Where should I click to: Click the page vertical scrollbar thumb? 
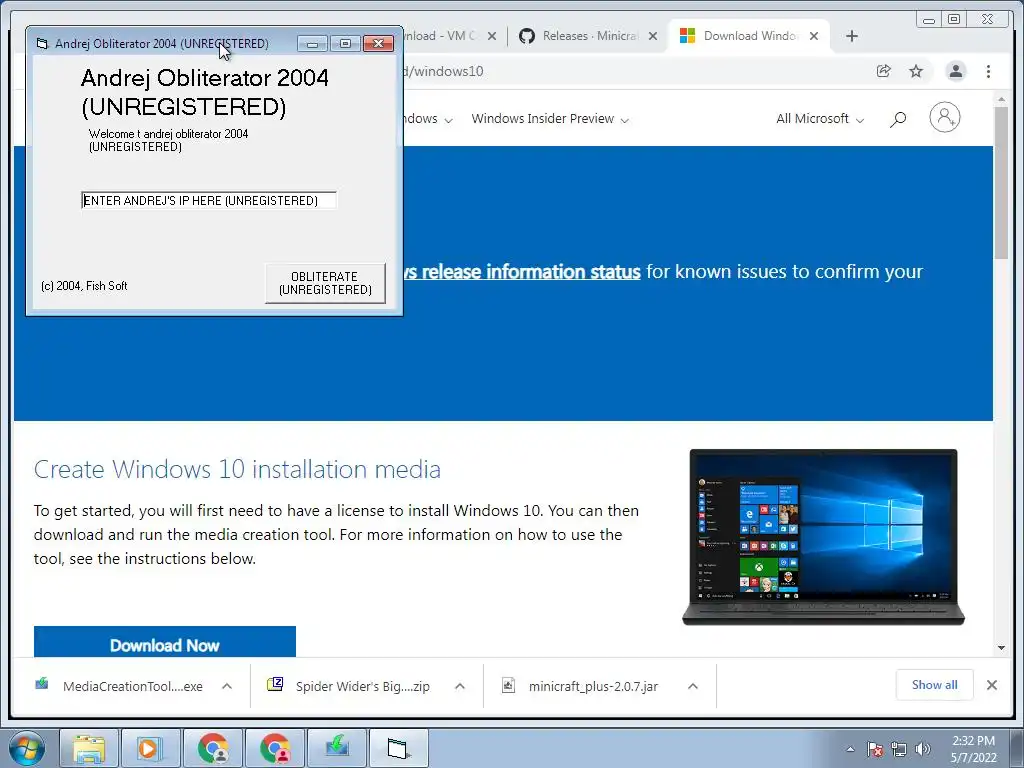1001,183
